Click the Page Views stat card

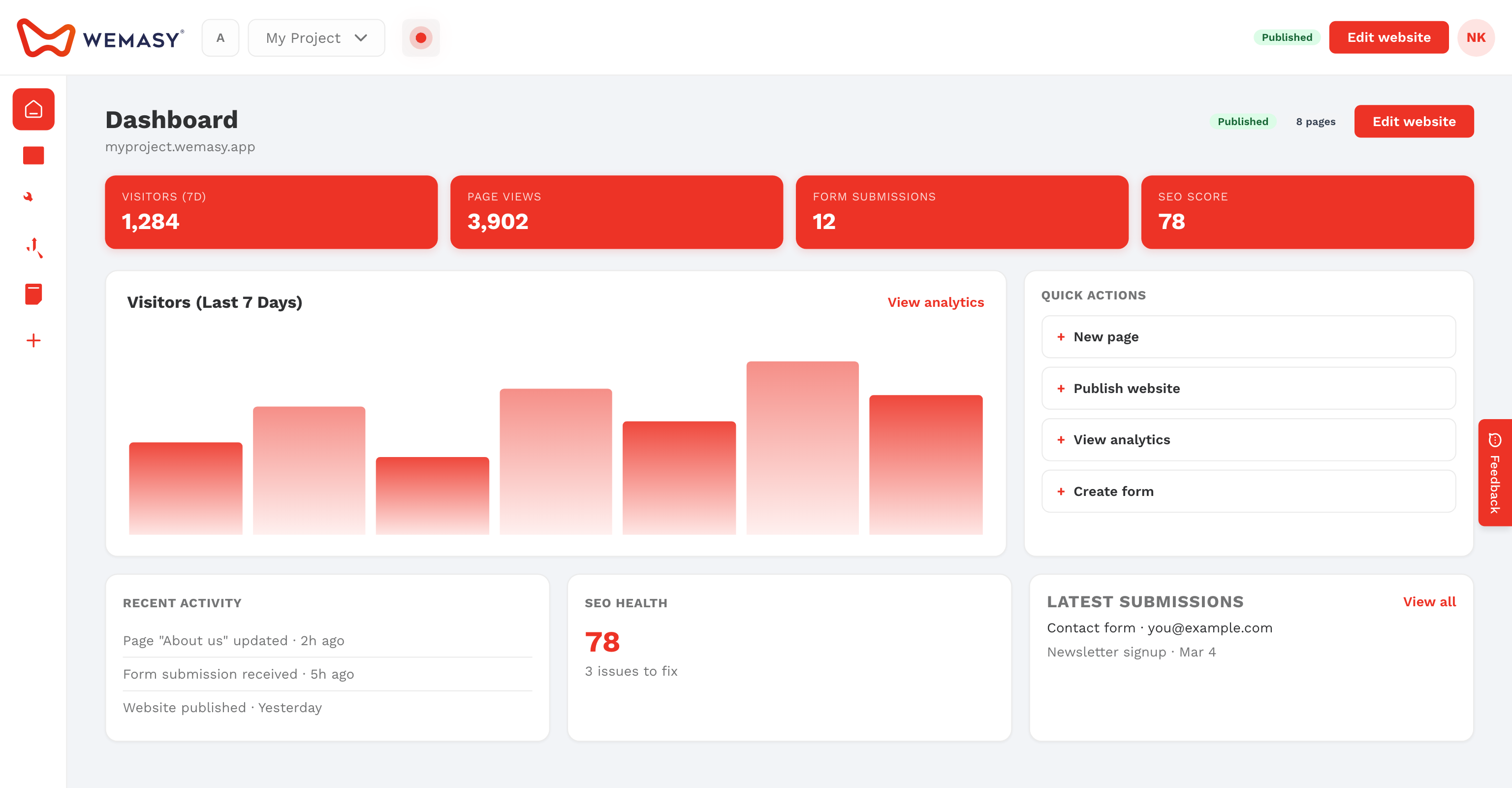coord(616,212)
